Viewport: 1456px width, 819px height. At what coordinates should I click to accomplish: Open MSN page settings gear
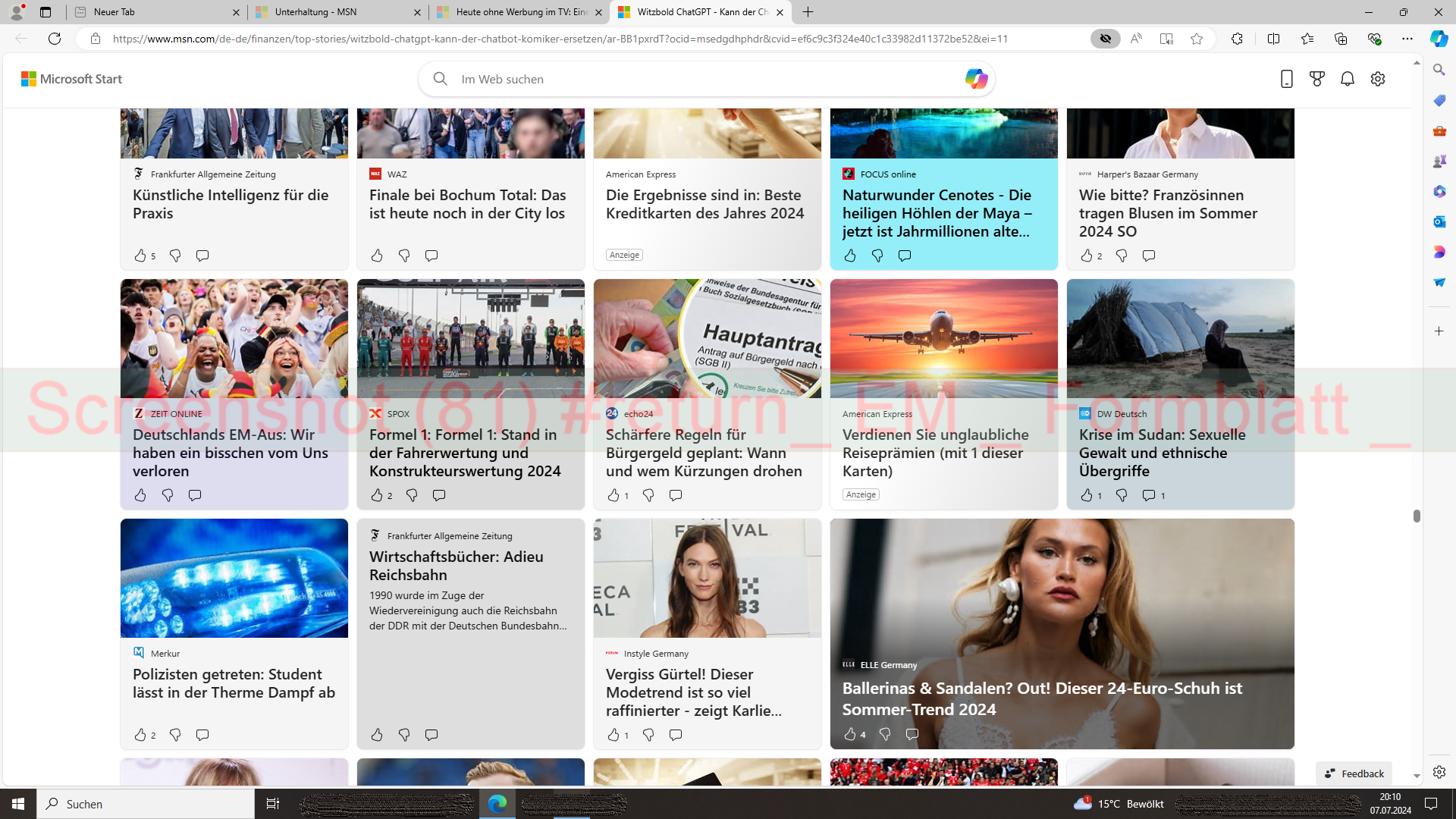(x=1378, y=79)
